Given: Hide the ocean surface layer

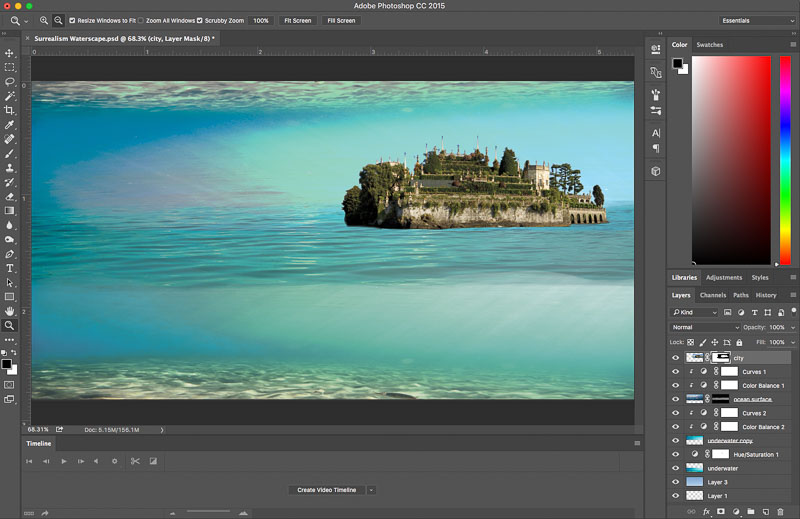Looking at the screenshot, I should click(x=676, y=399).
